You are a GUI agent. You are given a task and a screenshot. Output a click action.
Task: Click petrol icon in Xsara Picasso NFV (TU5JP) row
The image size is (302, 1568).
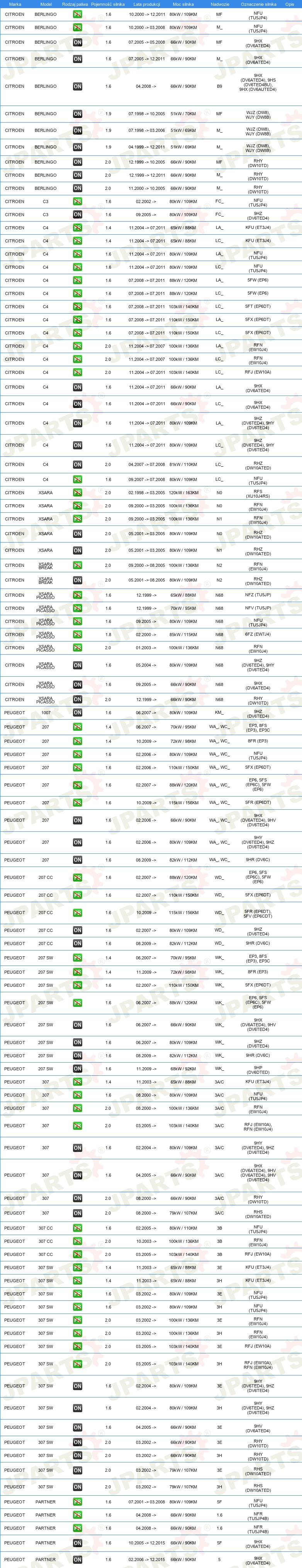[77, 608]
